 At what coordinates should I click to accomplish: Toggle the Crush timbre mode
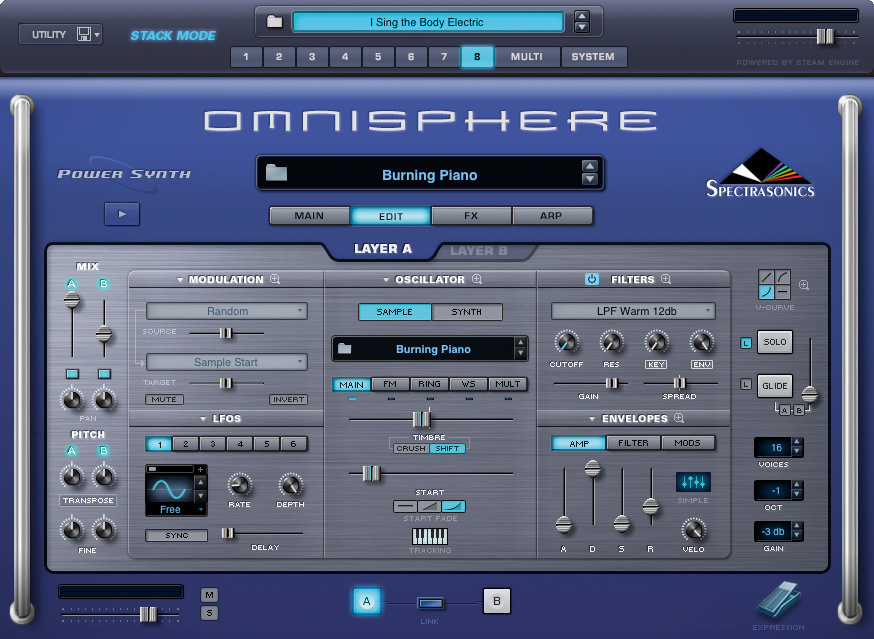(411, 448)
